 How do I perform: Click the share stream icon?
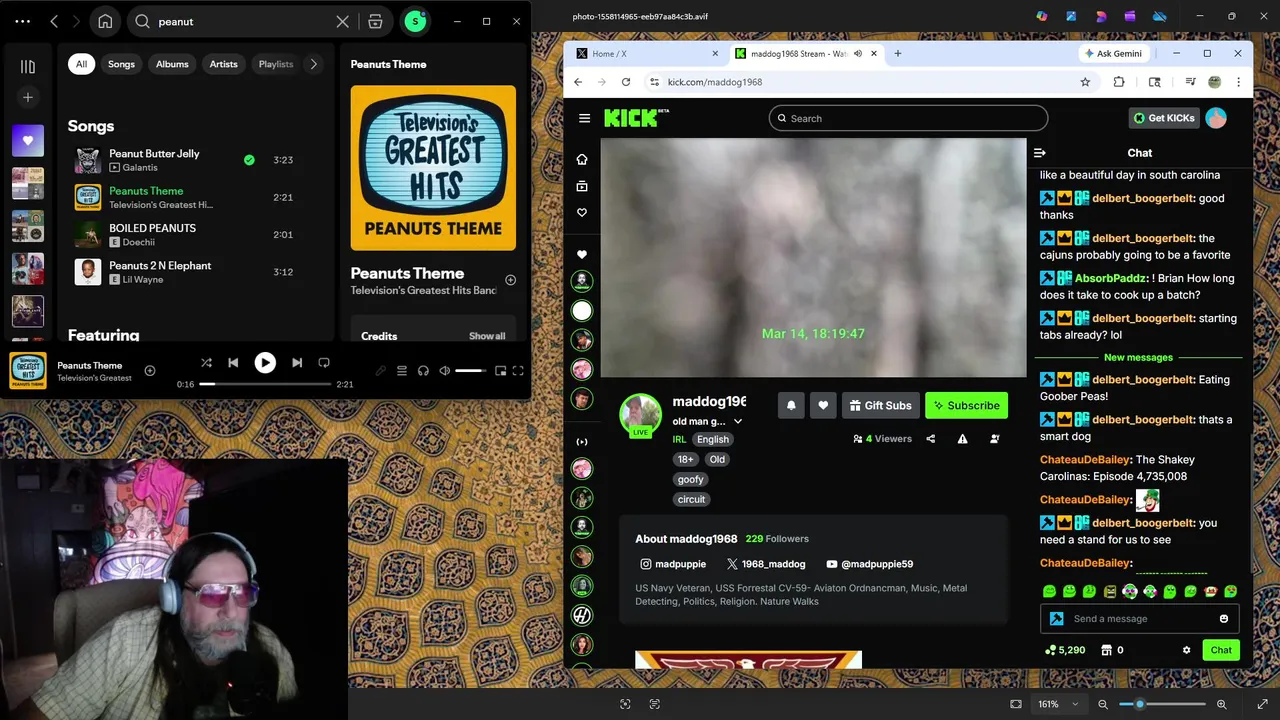click(931, 439)
